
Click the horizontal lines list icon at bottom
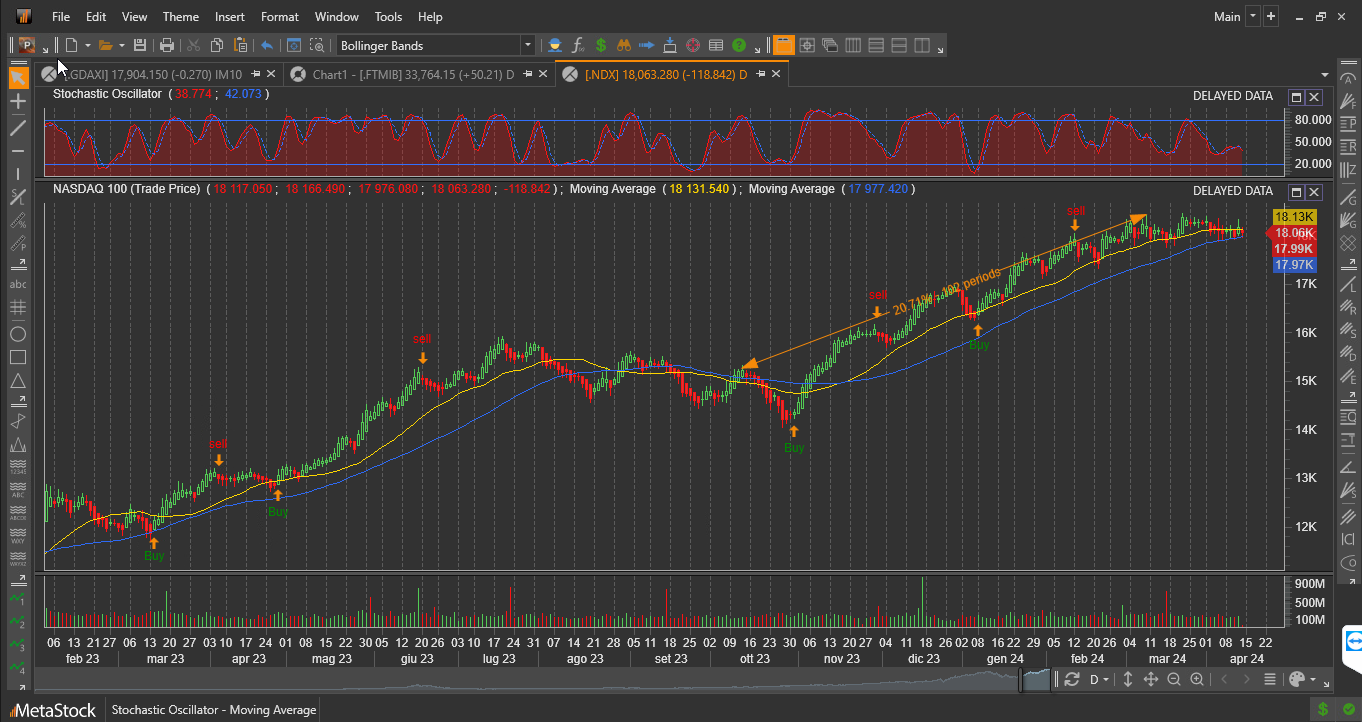(1270, 679)
